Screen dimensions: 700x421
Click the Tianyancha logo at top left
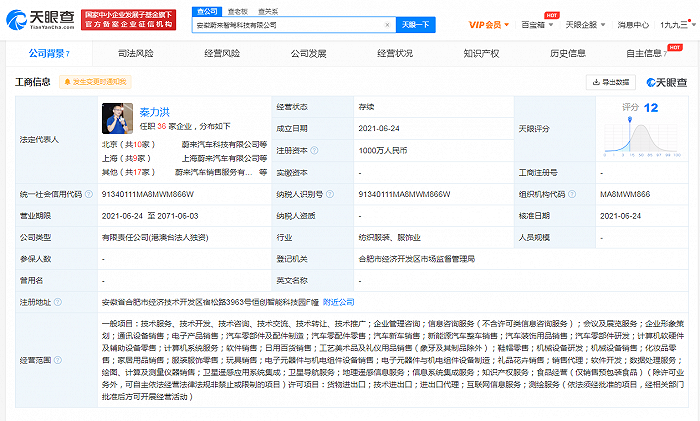41,20
